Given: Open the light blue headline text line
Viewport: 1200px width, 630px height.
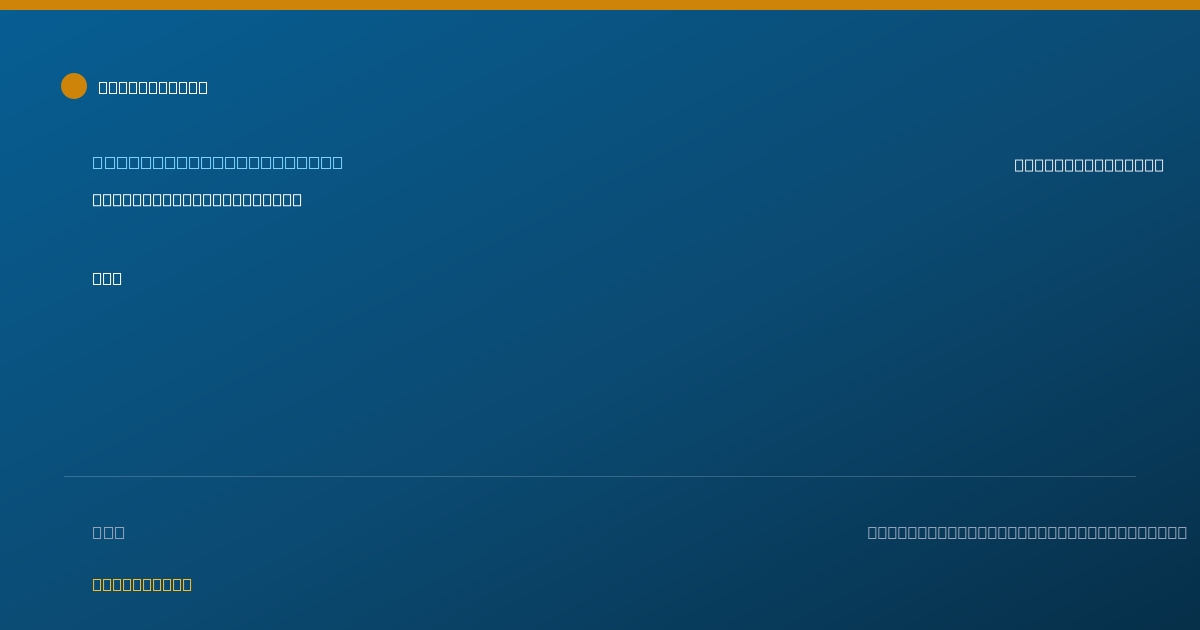Looking at the screenshot, I should (218, 162).
